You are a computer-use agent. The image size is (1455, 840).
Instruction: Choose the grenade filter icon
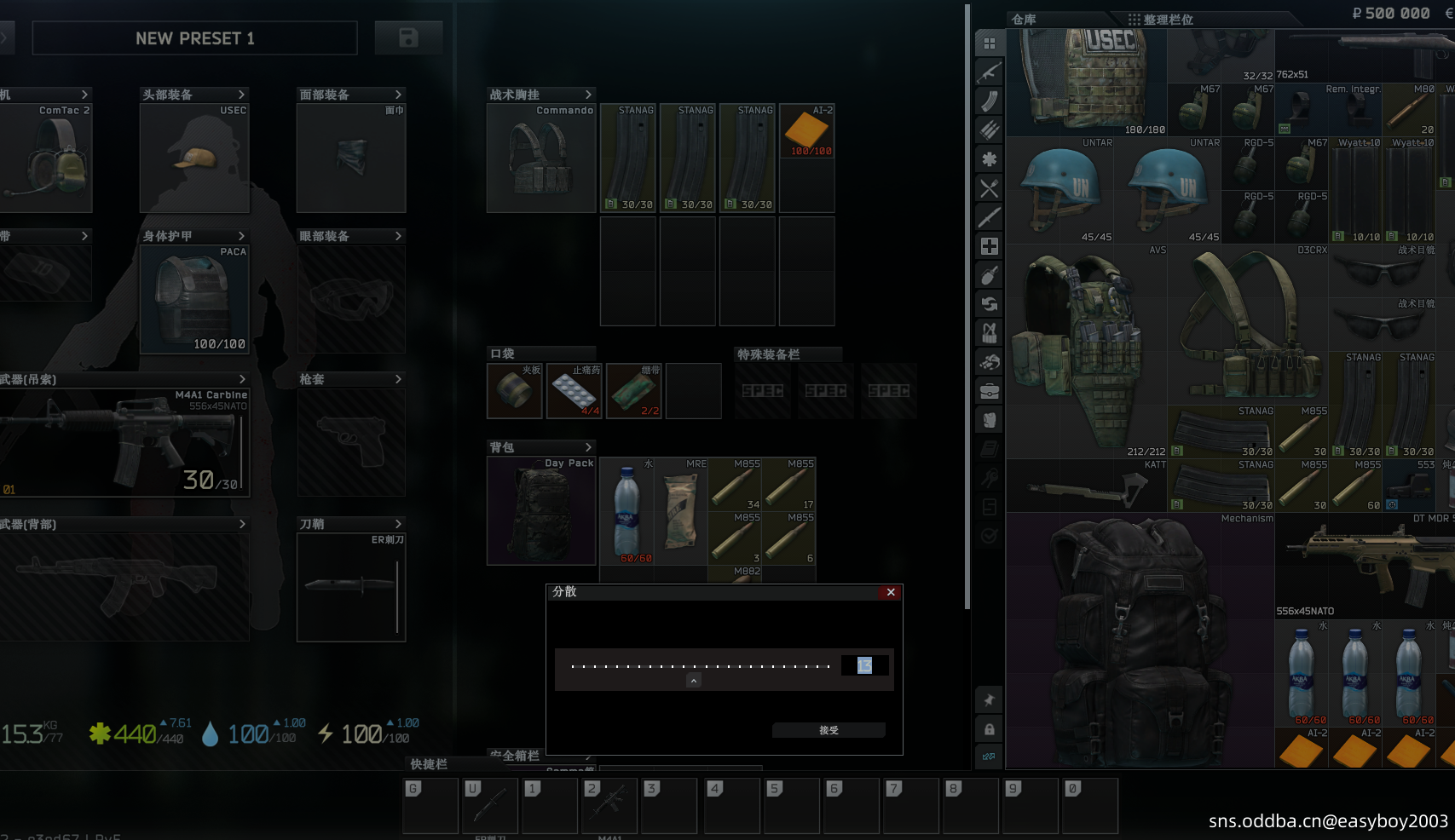pos(989,275)
